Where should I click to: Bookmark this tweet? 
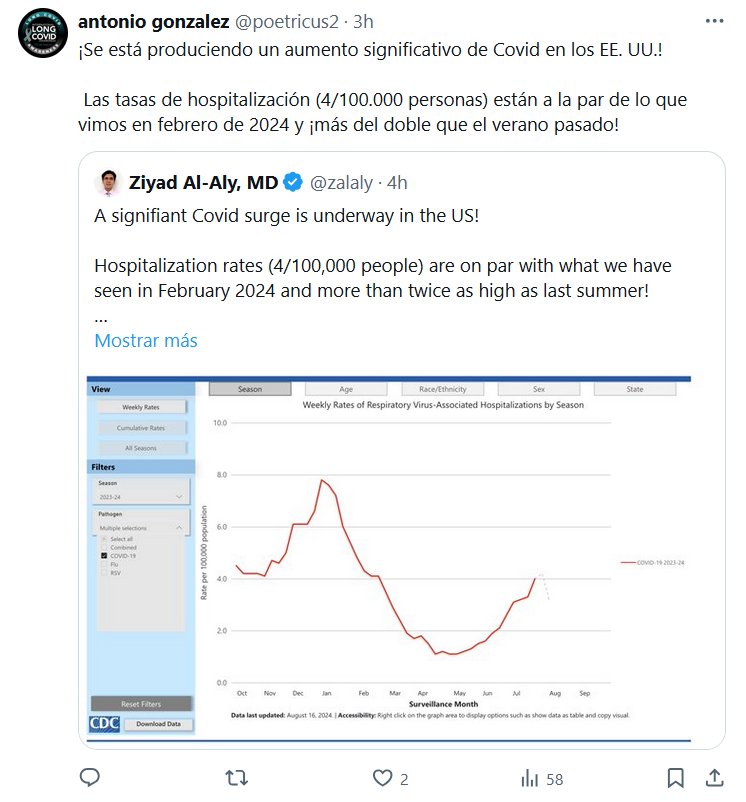click(676, 777)
